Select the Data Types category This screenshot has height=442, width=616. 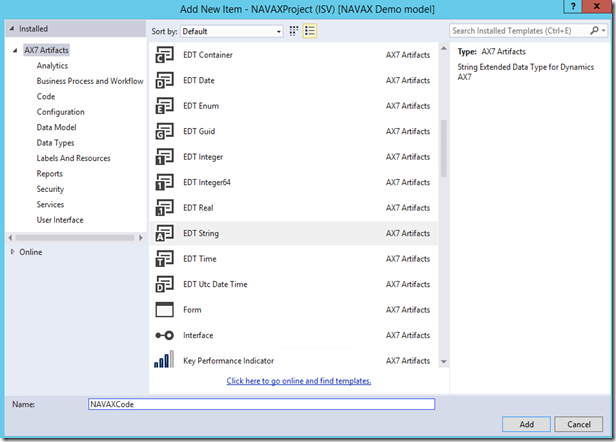pos(55,143)
